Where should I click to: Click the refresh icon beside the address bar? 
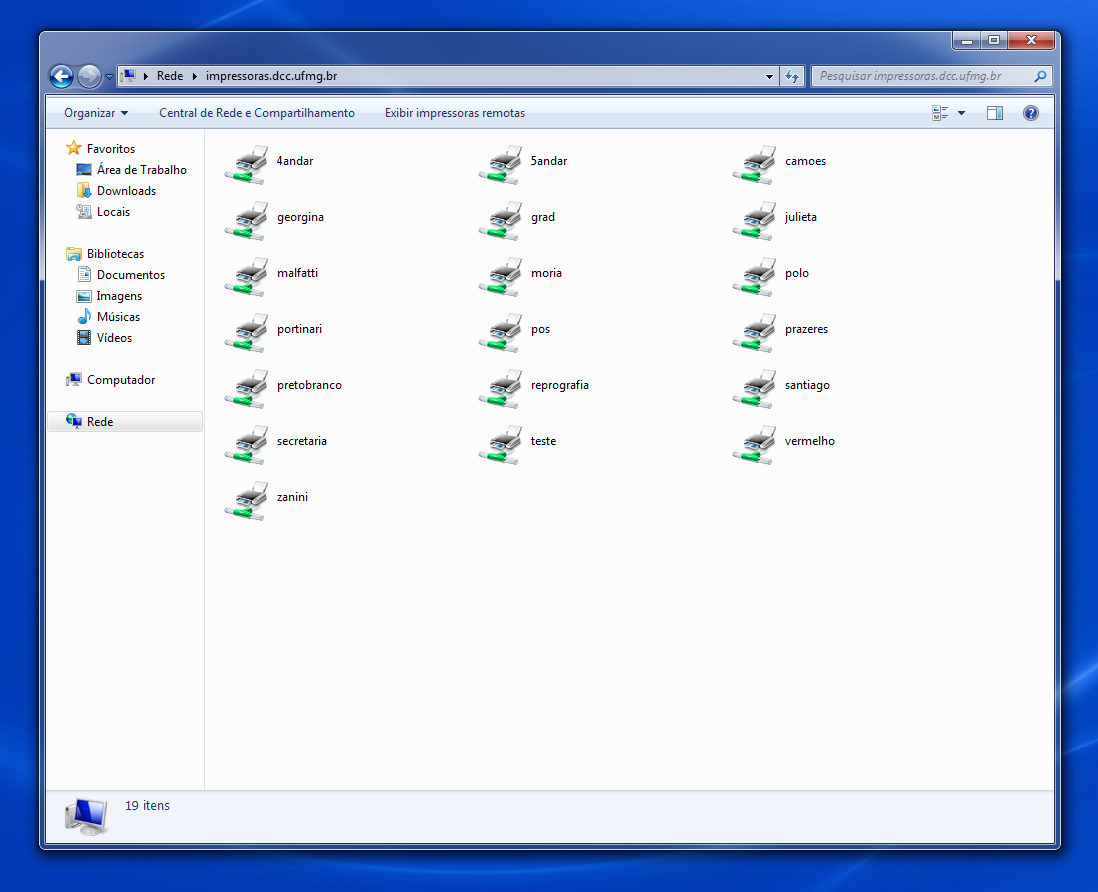(x=792, y=76)
